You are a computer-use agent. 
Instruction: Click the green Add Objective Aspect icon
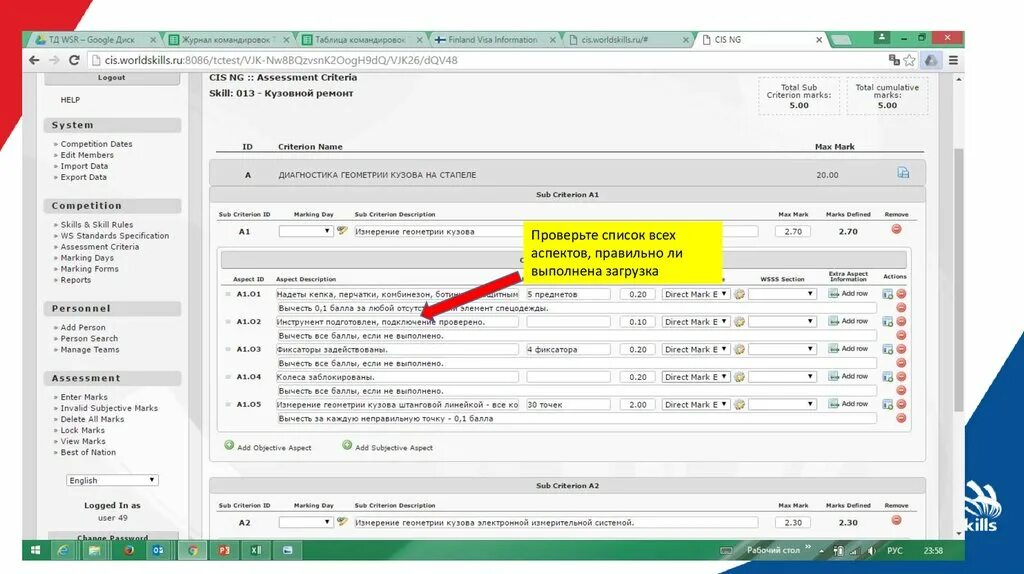tap(229, 445)
